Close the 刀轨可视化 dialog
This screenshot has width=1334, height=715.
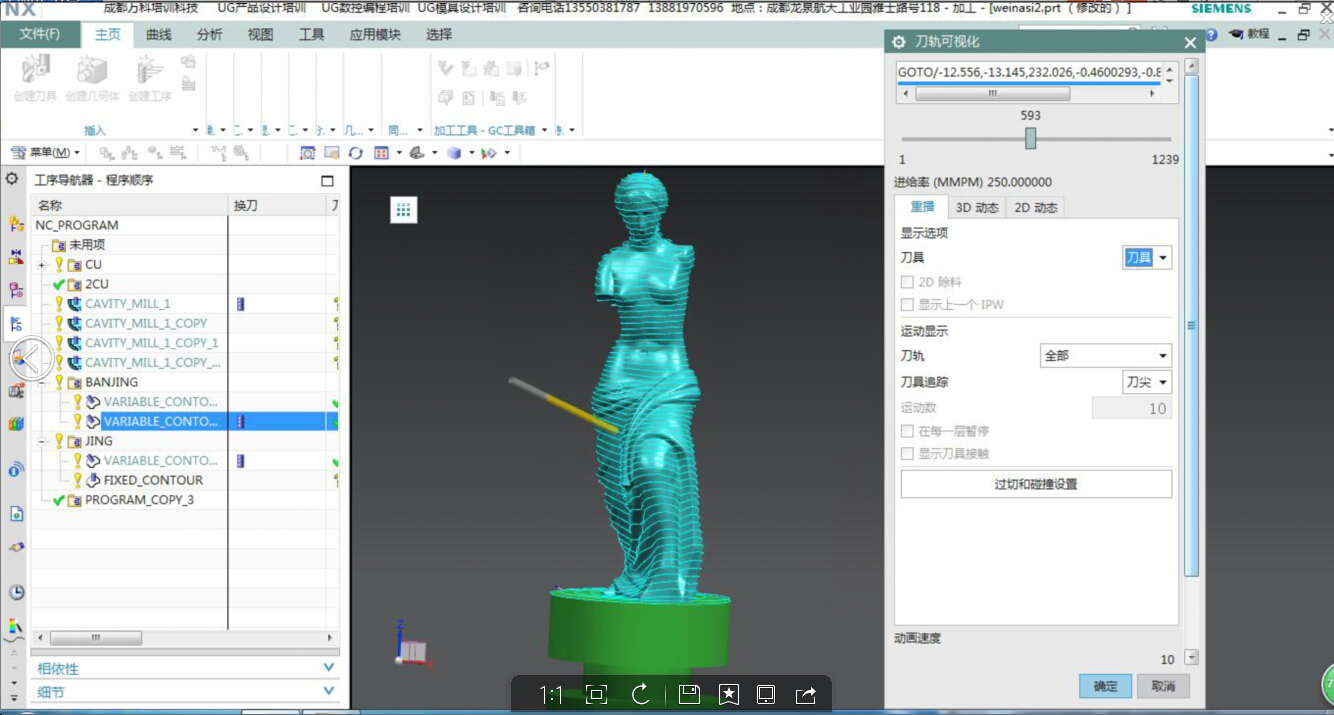(1190, 43)
